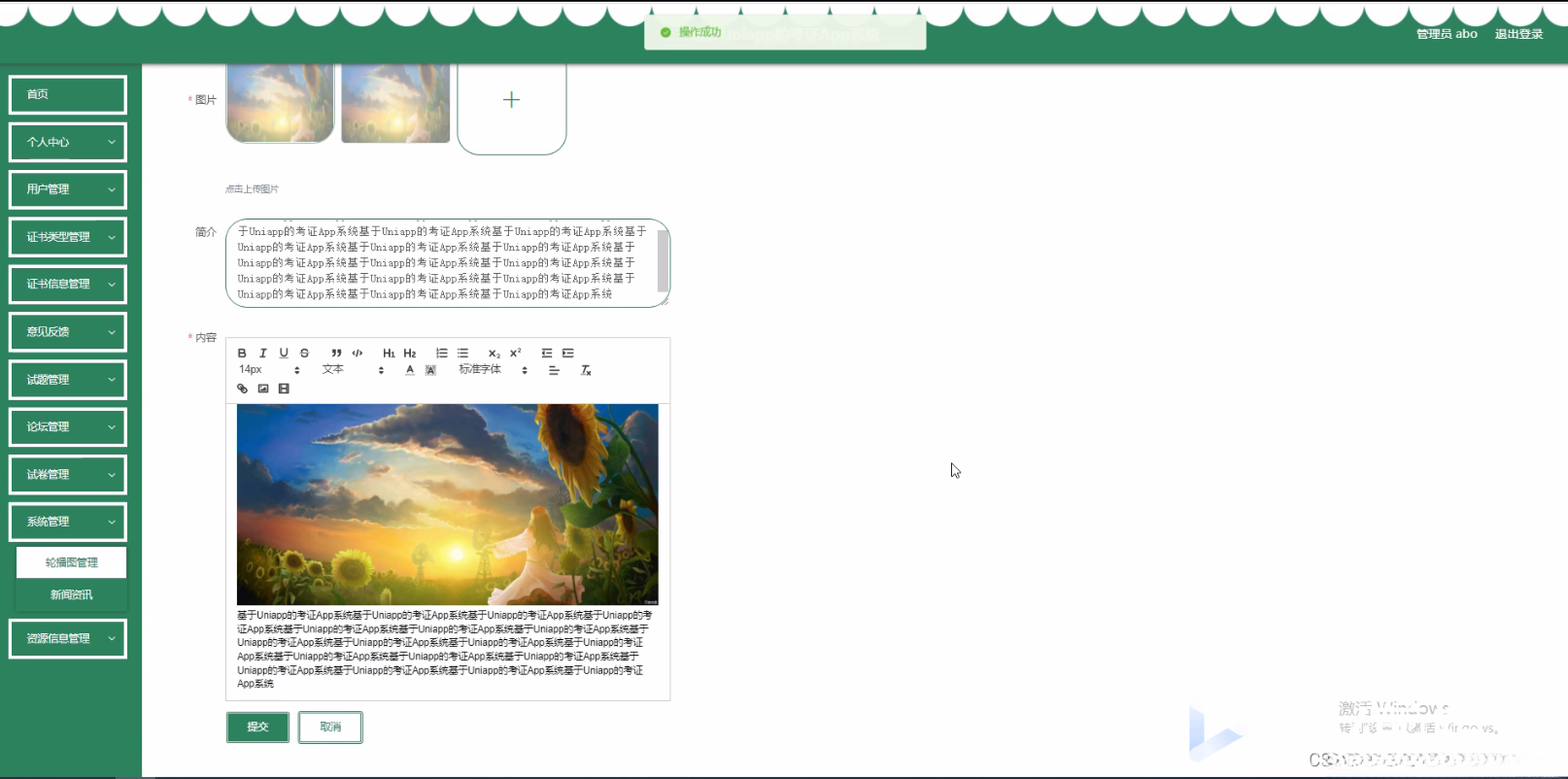
Task: Go to 首页 in sidebar
Action: point(68,94)
